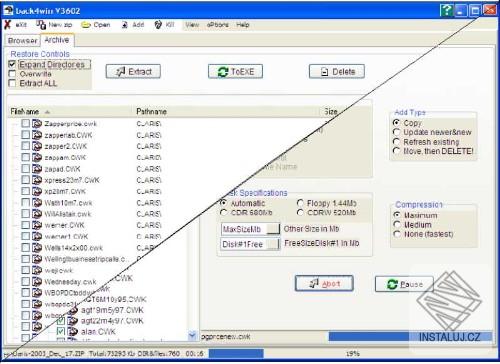Click the title bar help question mark icon
The height and width of the screenshot is (364, 500).
[x=446, y=10]
